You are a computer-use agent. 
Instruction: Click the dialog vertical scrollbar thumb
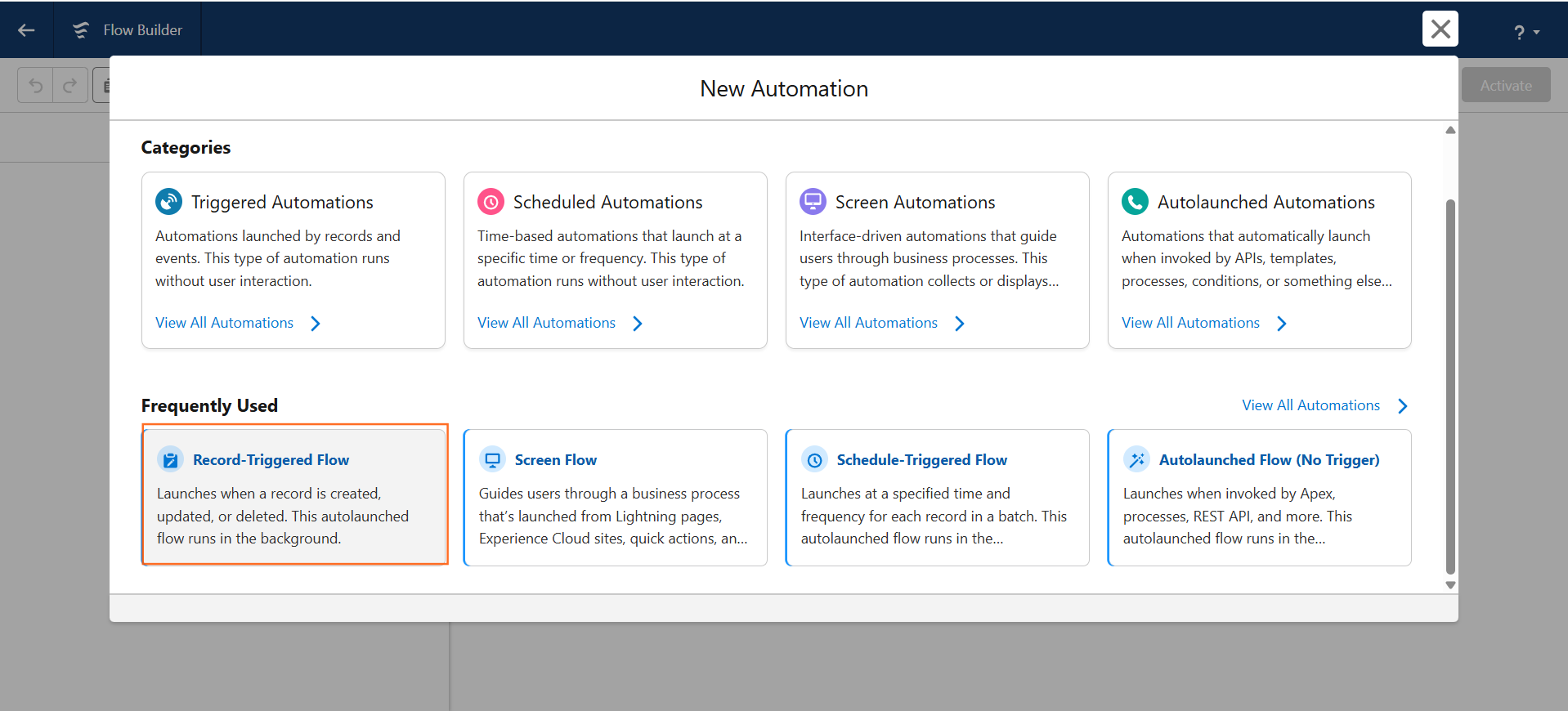point(1450,387)
